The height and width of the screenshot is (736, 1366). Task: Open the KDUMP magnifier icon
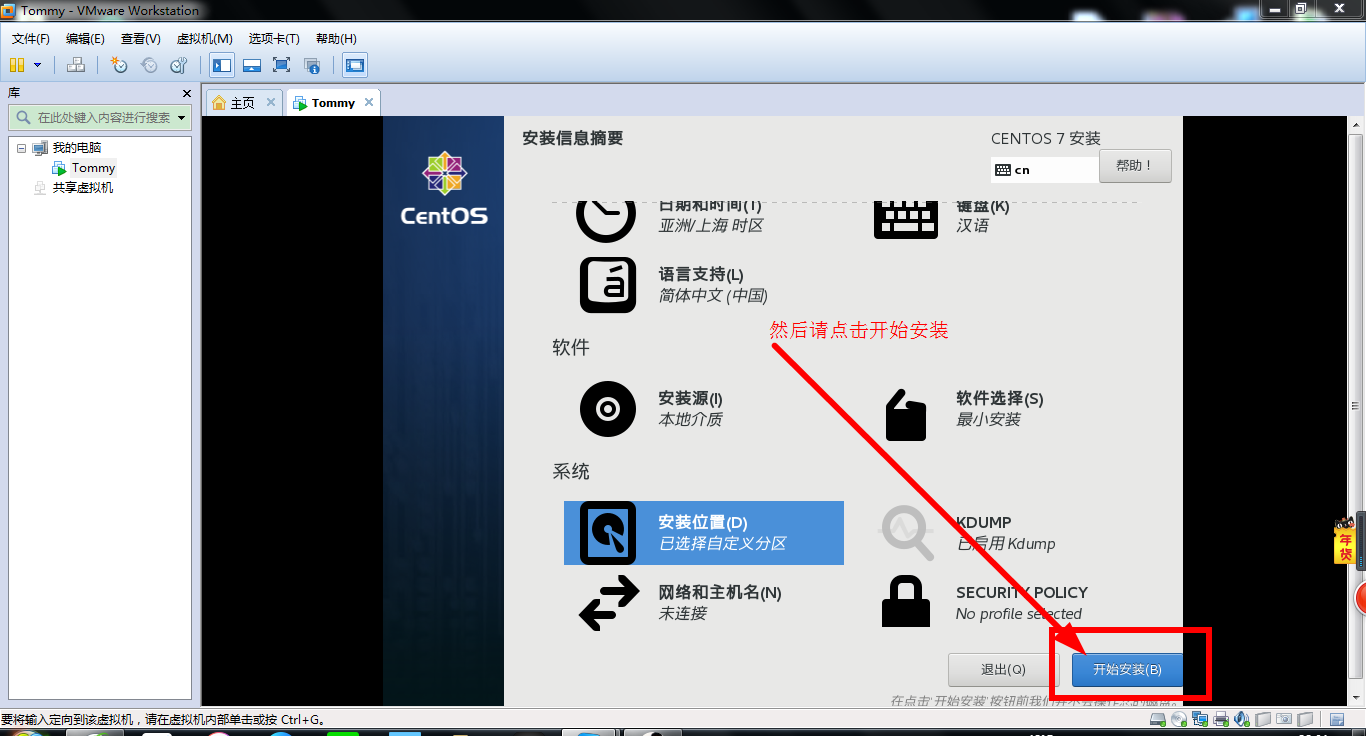click(x=907, y=533)
